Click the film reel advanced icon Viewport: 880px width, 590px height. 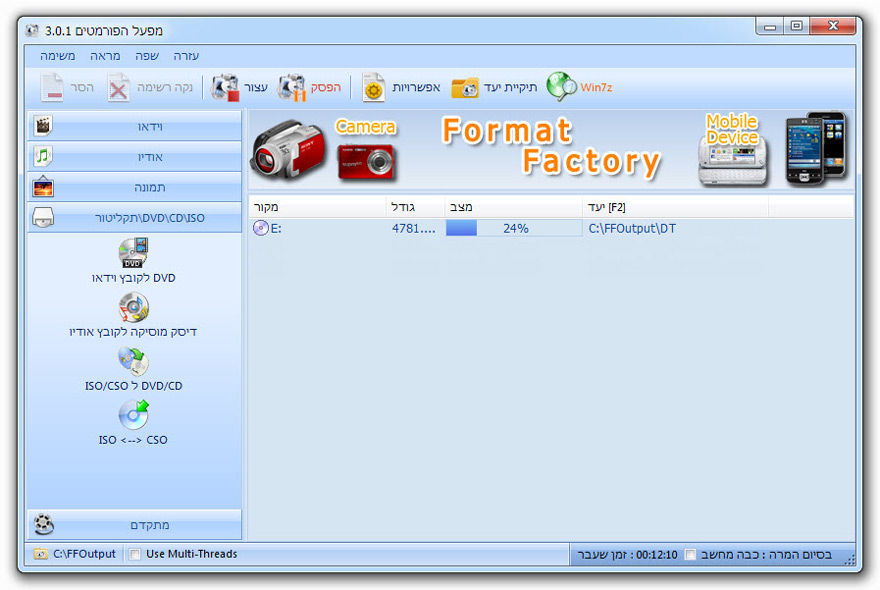pyautogui.click(x=43, y=524)
